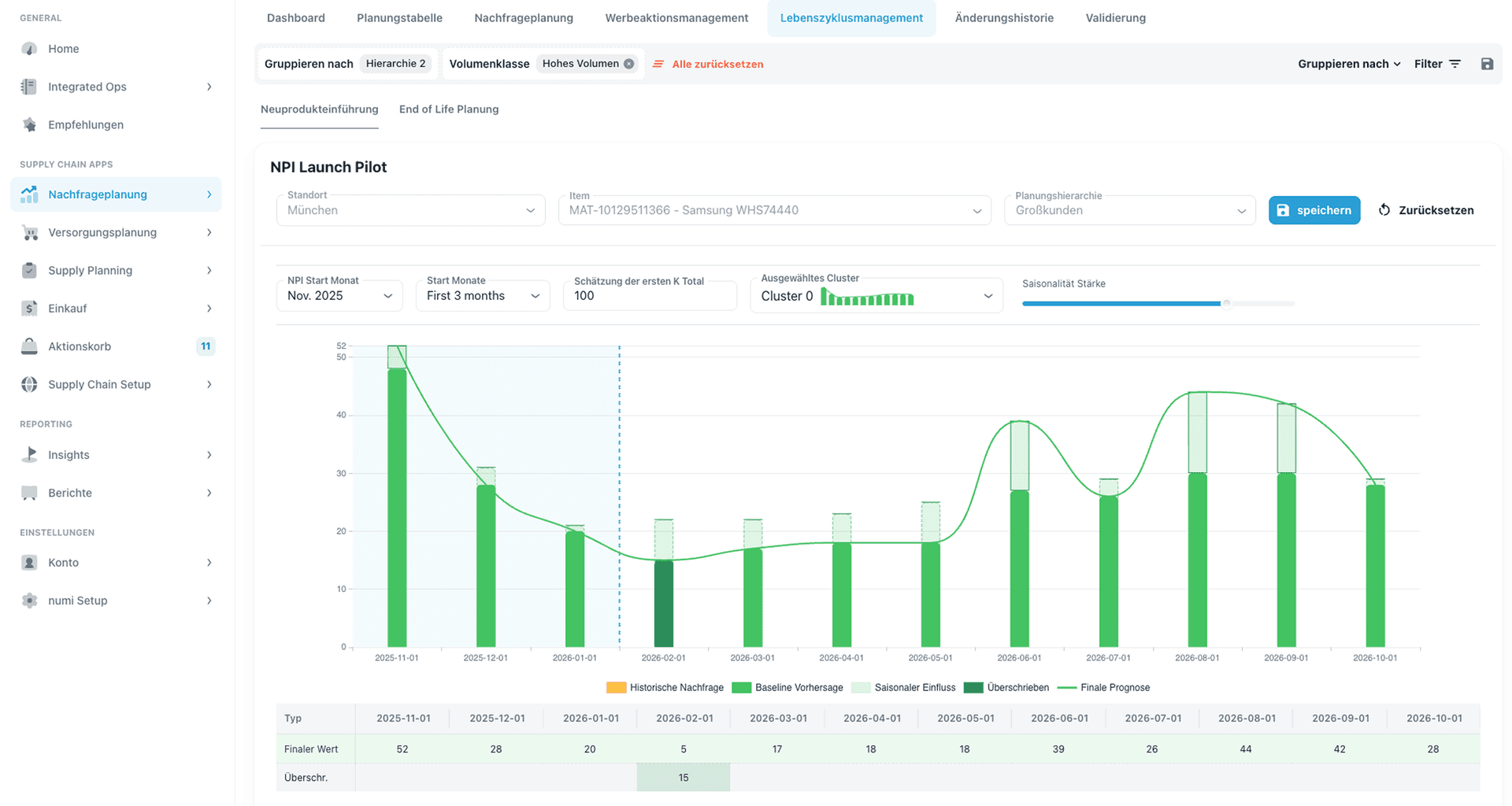The height and width of the screenshot is (806, 1512).
Task: Click the Überschr. cell showing 15
Action: (683, 777)
